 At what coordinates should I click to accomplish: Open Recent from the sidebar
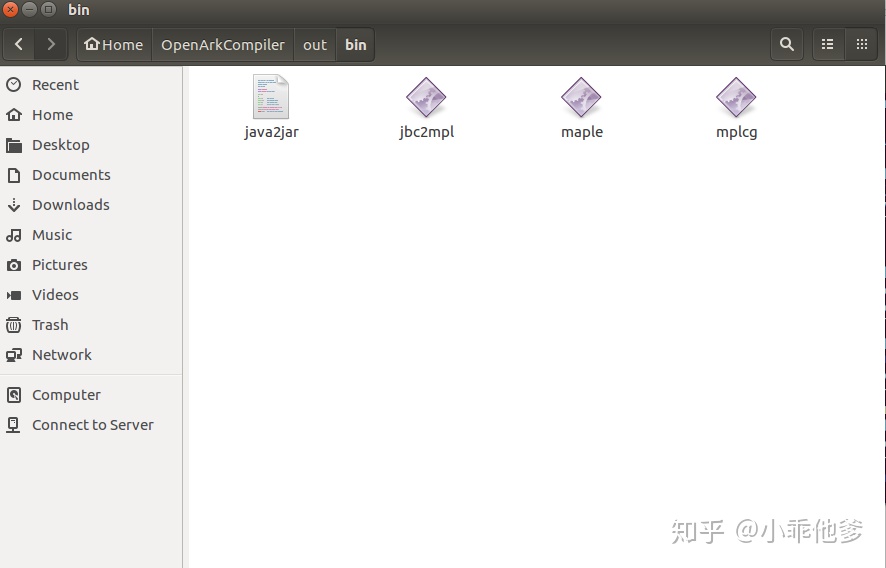(x=91, y=85)
